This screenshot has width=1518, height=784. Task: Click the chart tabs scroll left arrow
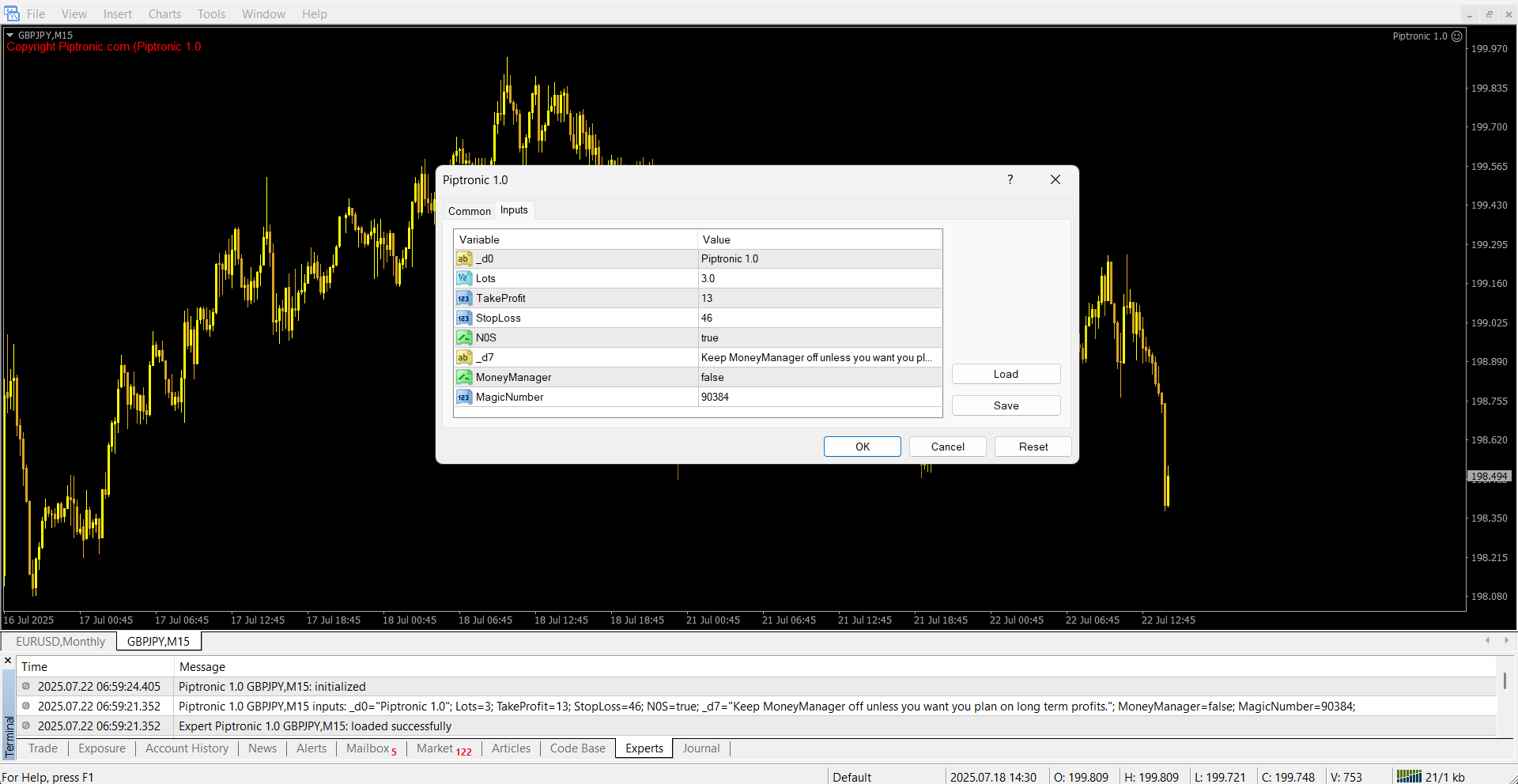tap(1487, 640)
